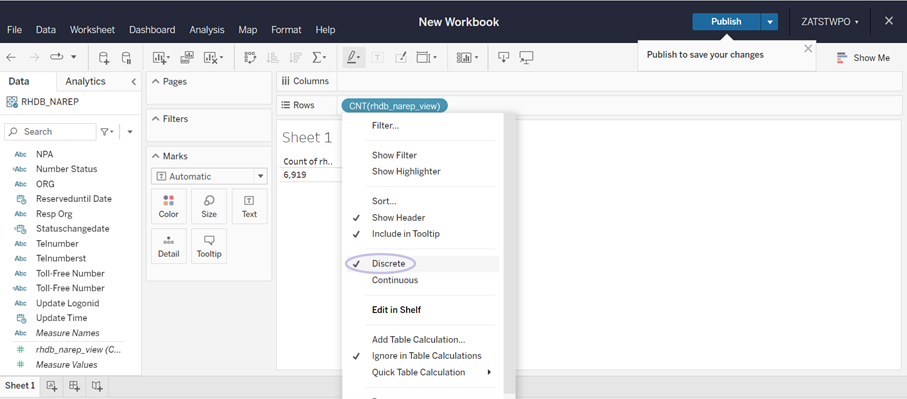The height and width of the screenshot is (399, 907).
Task: Click the Show Me button
Action: (863, 58)
